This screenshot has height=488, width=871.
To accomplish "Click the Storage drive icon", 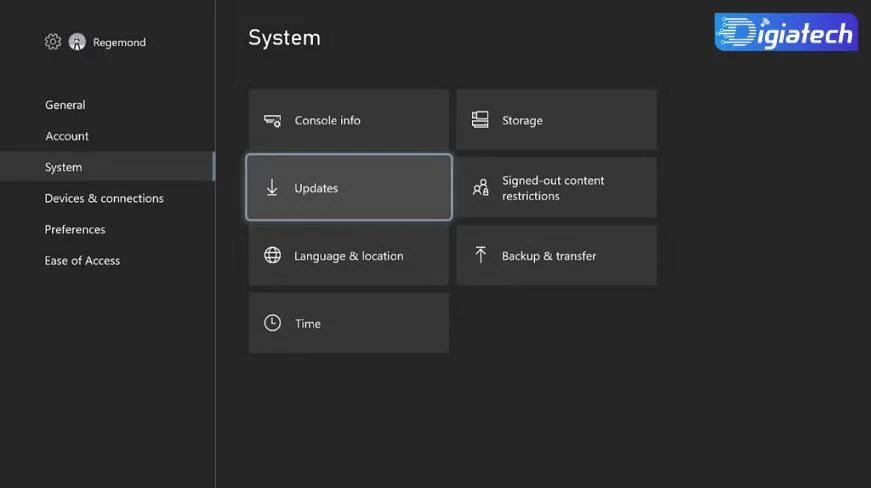I will pos(480,120).
